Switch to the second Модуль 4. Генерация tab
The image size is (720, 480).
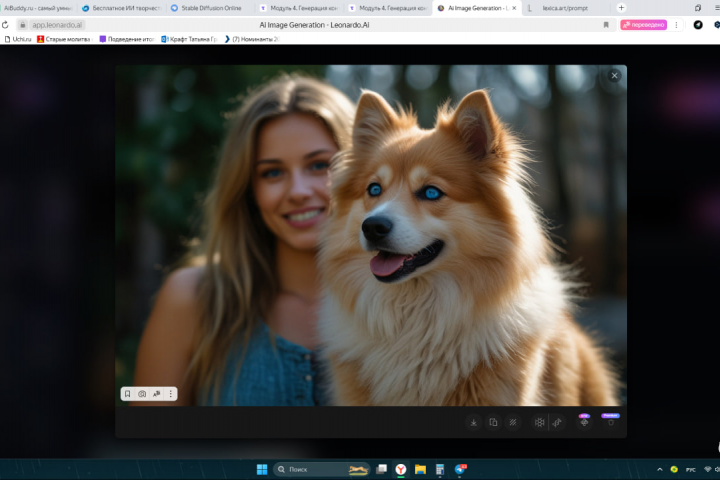(x=388, y=8)
